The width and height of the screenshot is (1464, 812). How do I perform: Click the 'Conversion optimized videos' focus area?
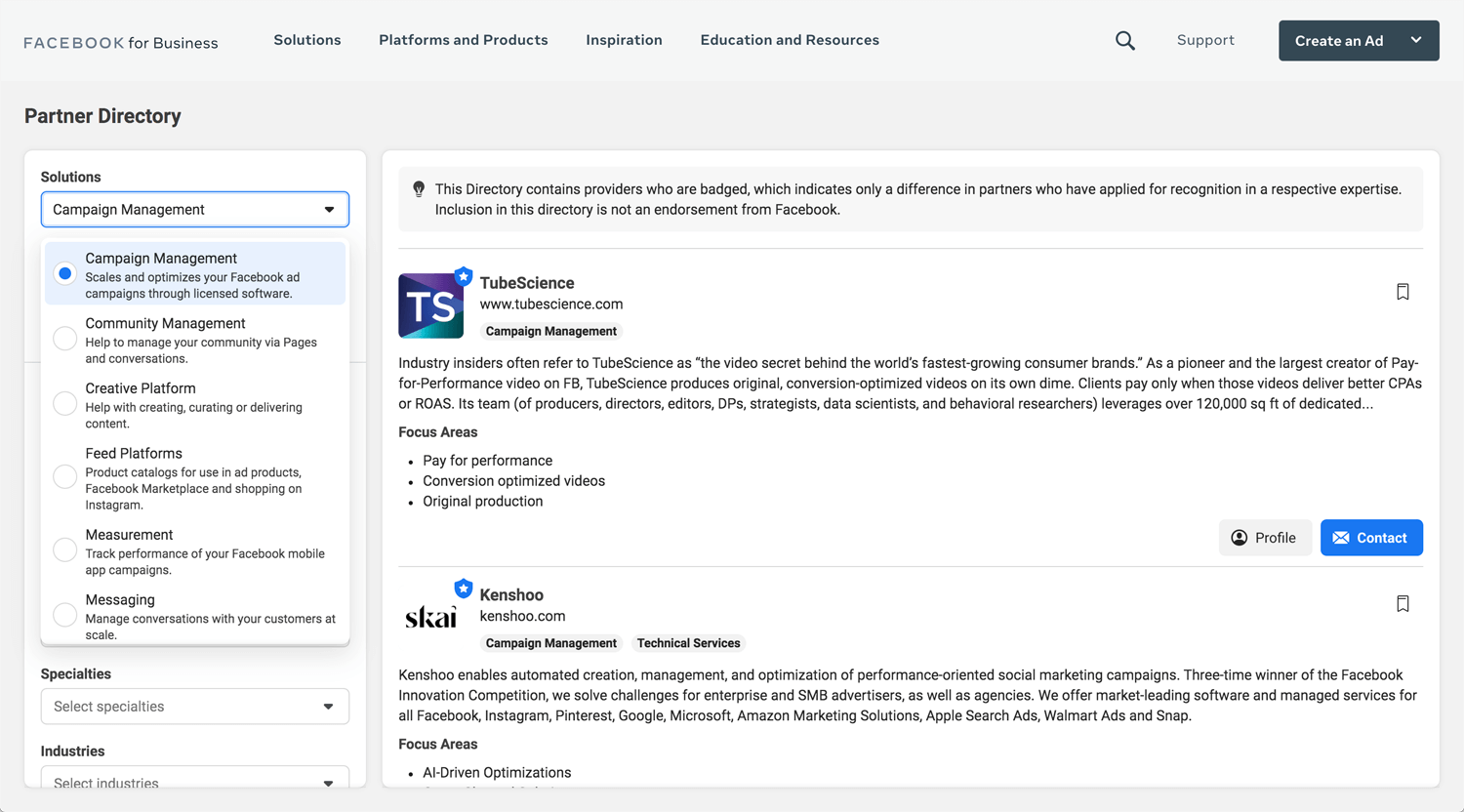tap(514, 481)
